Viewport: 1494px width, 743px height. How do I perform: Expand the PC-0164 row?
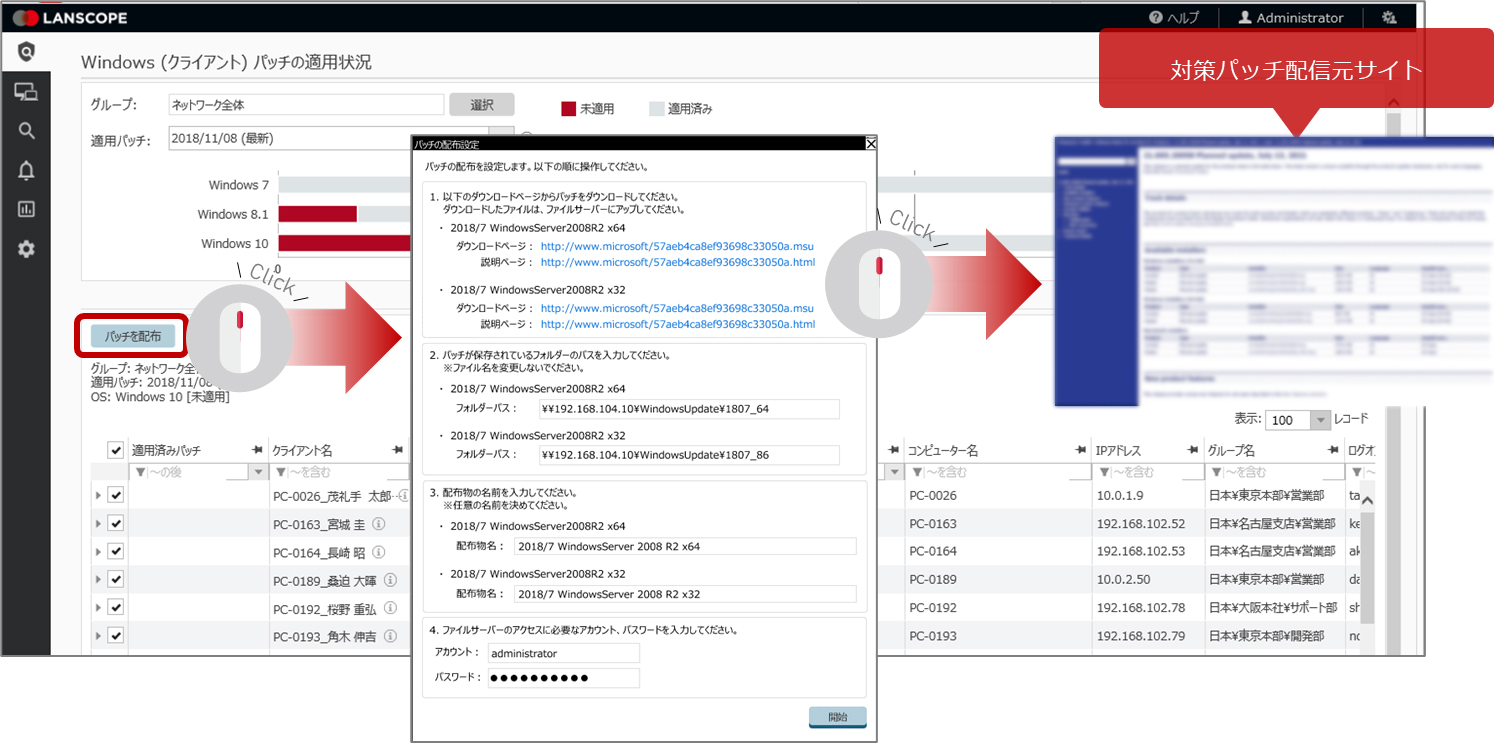(98, 551)
